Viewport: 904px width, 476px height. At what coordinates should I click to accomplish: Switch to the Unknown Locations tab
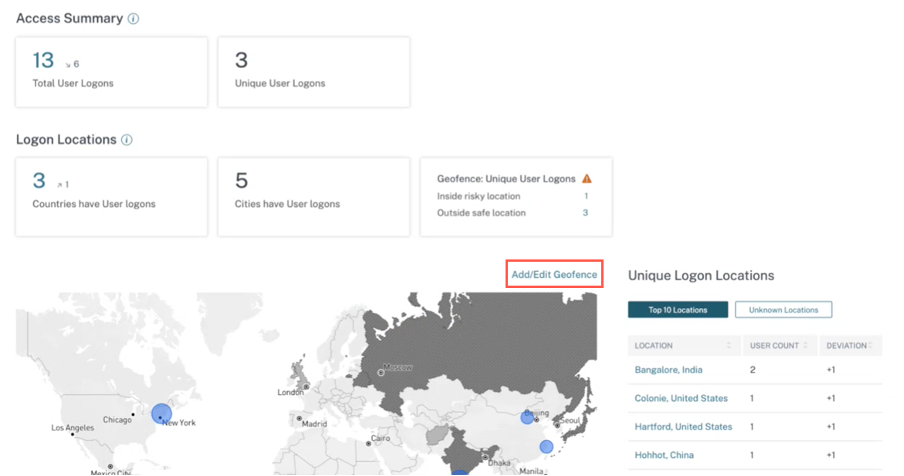[783, 310]
